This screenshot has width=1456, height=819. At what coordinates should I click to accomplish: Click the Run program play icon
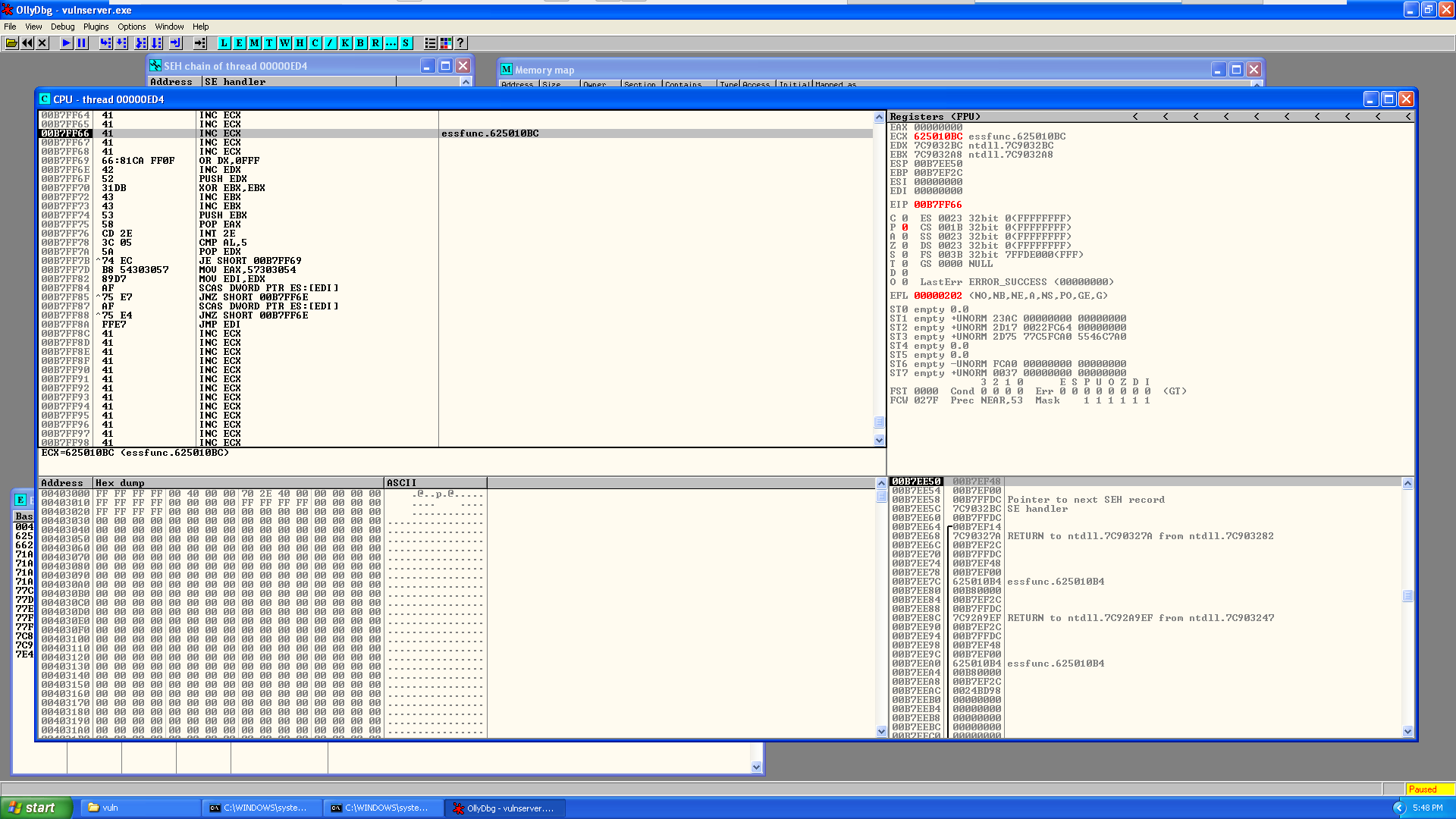click(67, 43)
